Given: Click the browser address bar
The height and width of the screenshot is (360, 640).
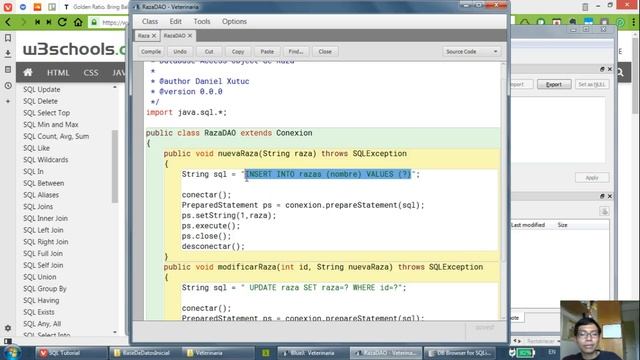Looking at the screenshot, I should (x=108, y=22).
